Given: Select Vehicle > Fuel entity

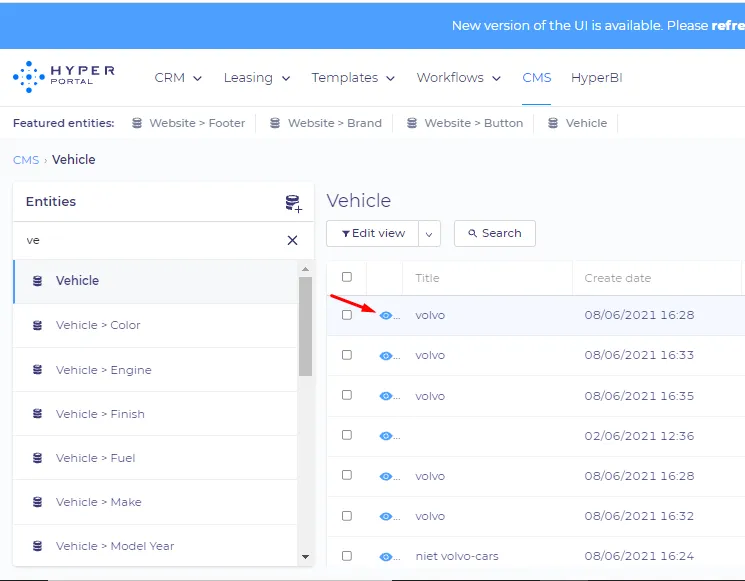Looking at the screenshot, I should pyautogui.click(x=155, y=458).
